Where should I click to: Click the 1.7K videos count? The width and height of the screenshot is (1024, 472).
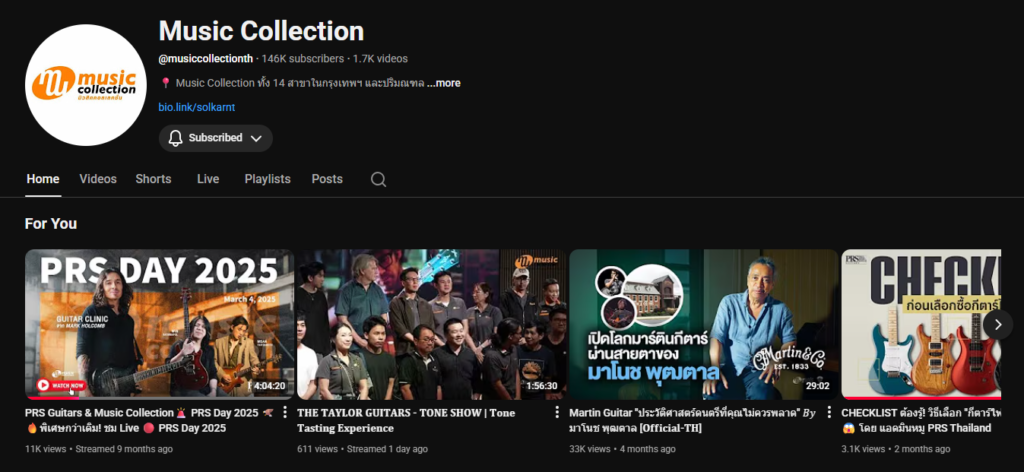pos(380,59)
